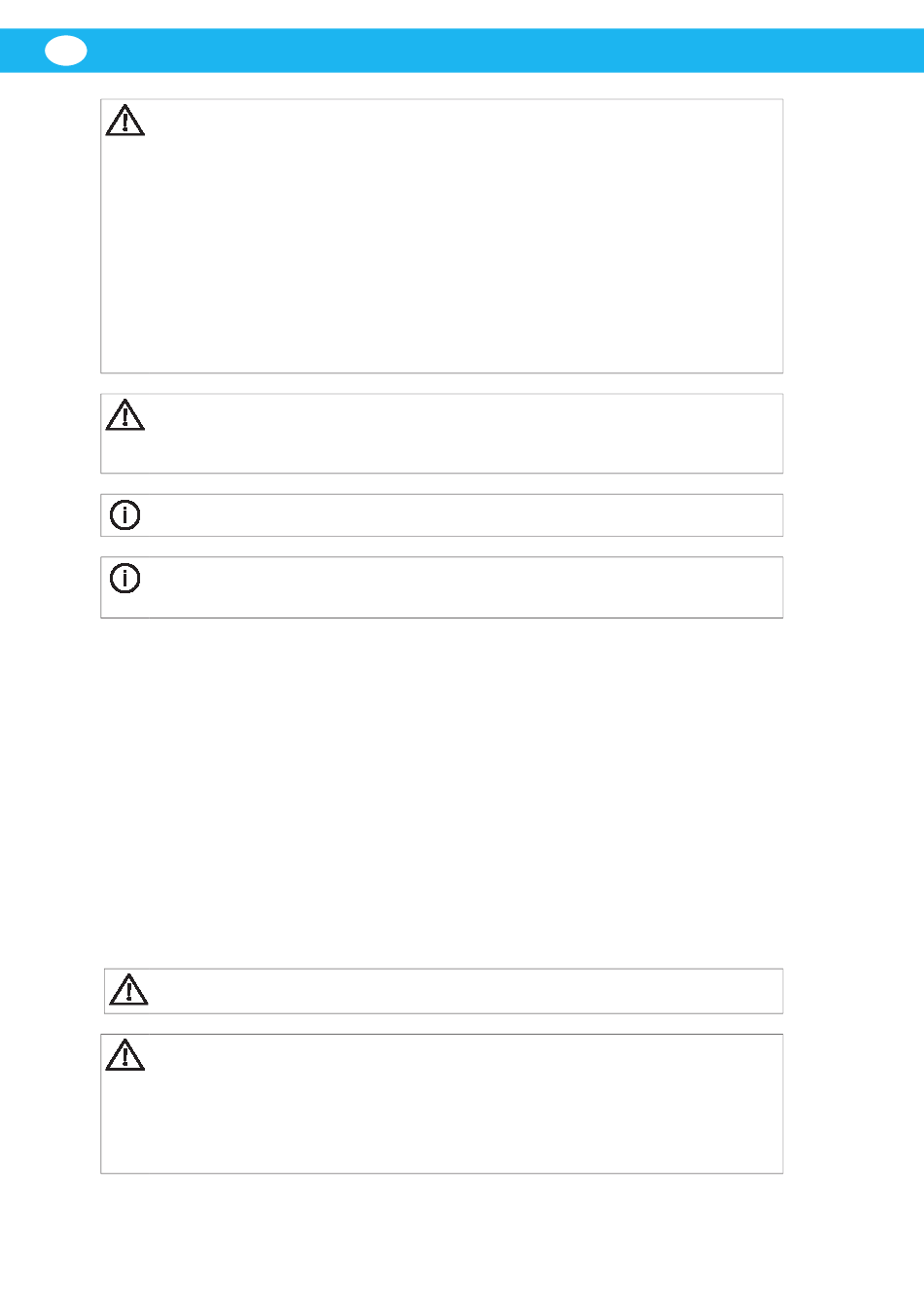Click the blank left margin beside the topmost box
Screen dimensions: 924x1307
[x=50, y=236]
